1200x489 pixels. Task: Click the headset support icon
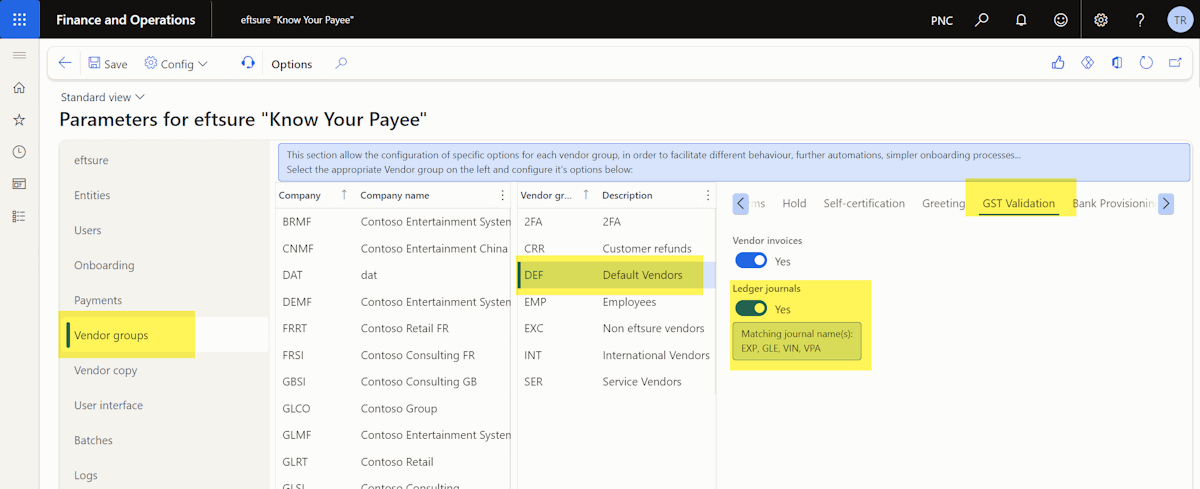pyautogui.click(x=248, y=63)
